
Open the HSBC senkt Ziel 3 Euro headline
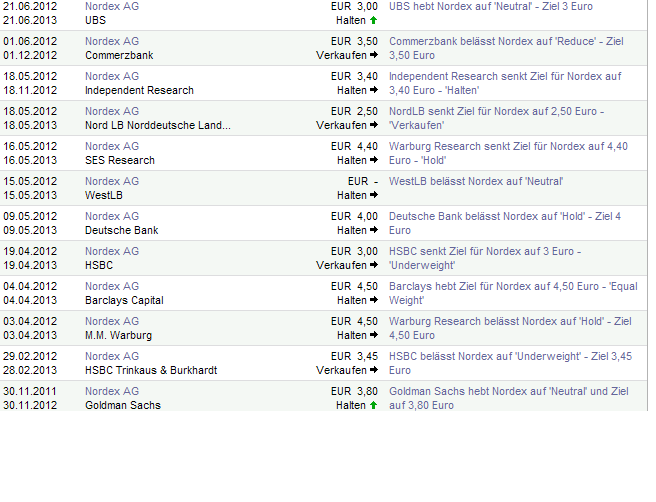485,258
